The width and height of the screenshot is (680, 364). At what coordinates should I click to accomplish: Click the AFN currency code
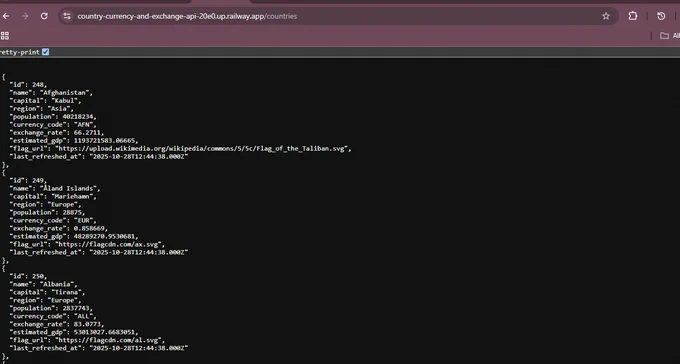click(x=83, y=125)
